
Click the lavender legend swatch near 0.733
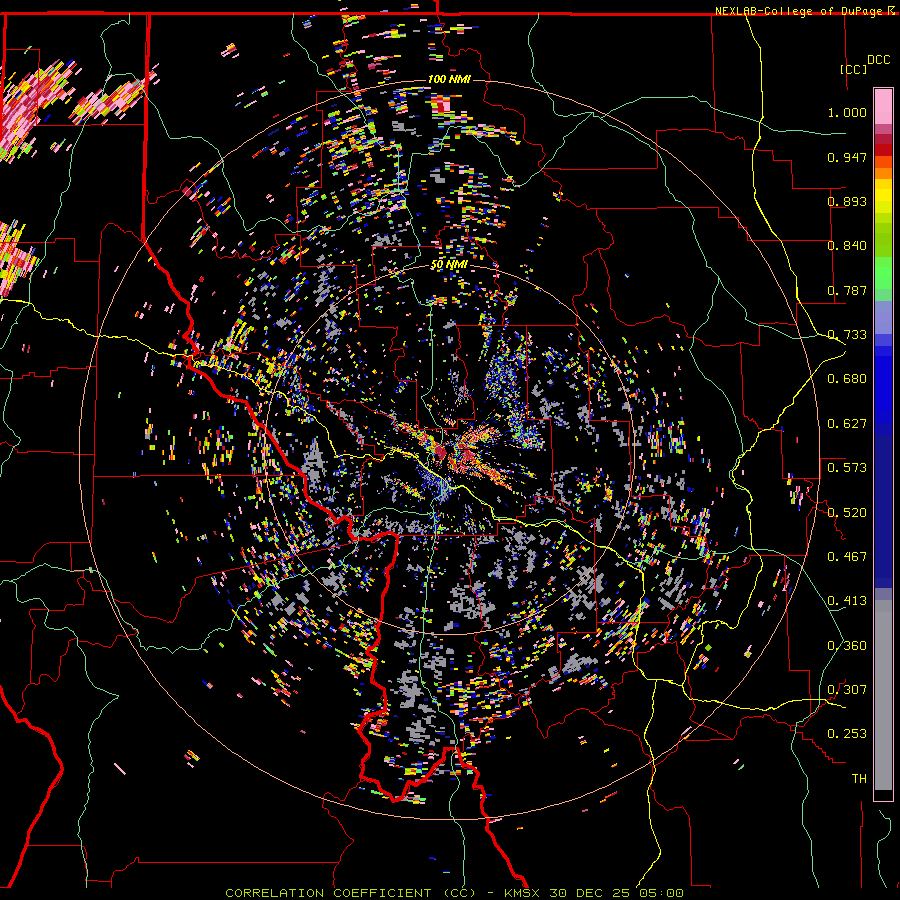883,317
